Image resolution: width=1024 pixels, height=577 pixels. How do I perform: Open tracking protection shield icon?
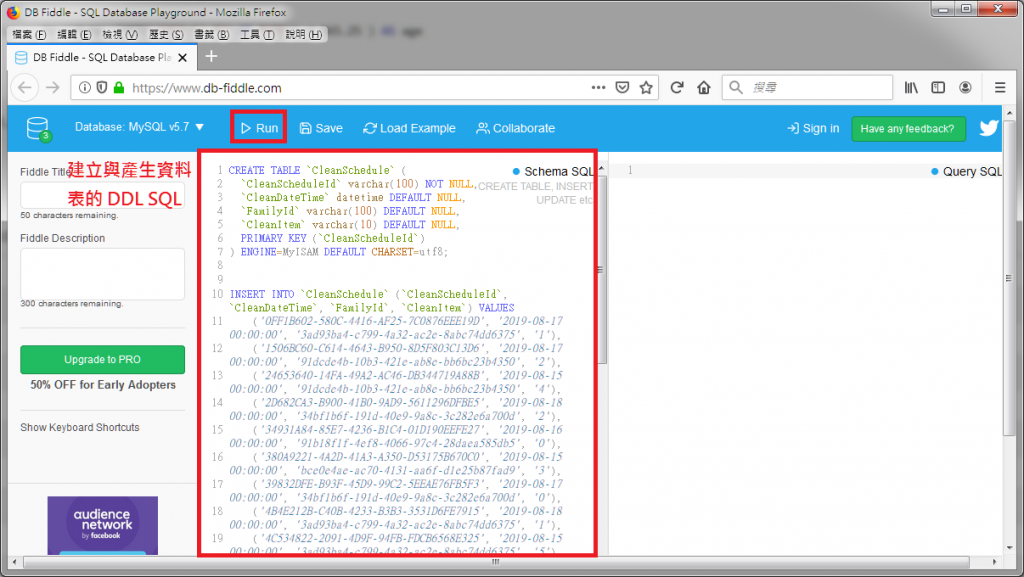click(x=102, y=87)
